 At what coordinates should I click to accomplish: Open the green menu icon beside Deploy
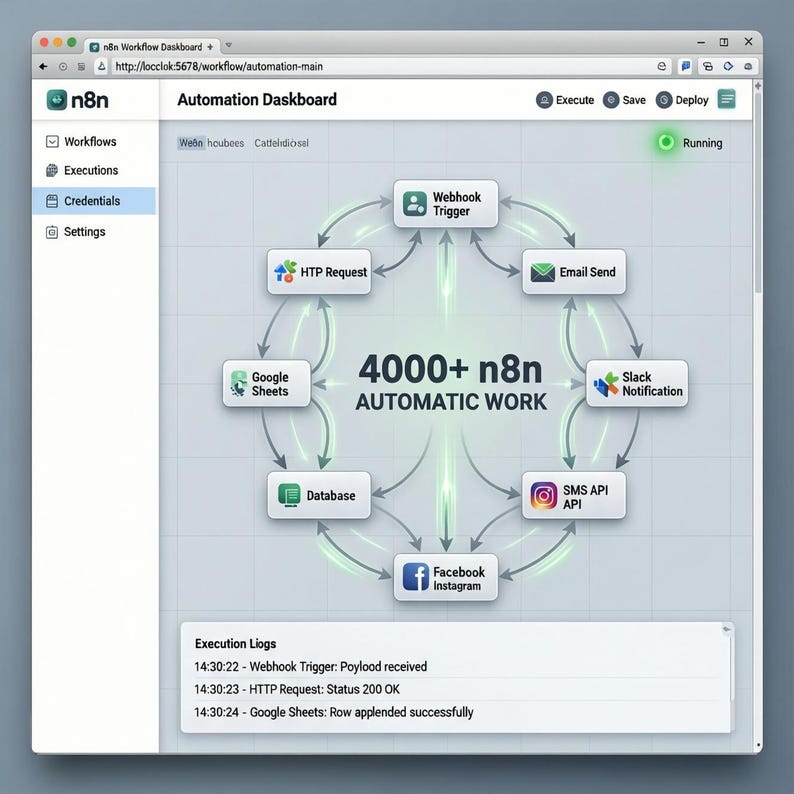pyautogui.click(x=727, y=99)
